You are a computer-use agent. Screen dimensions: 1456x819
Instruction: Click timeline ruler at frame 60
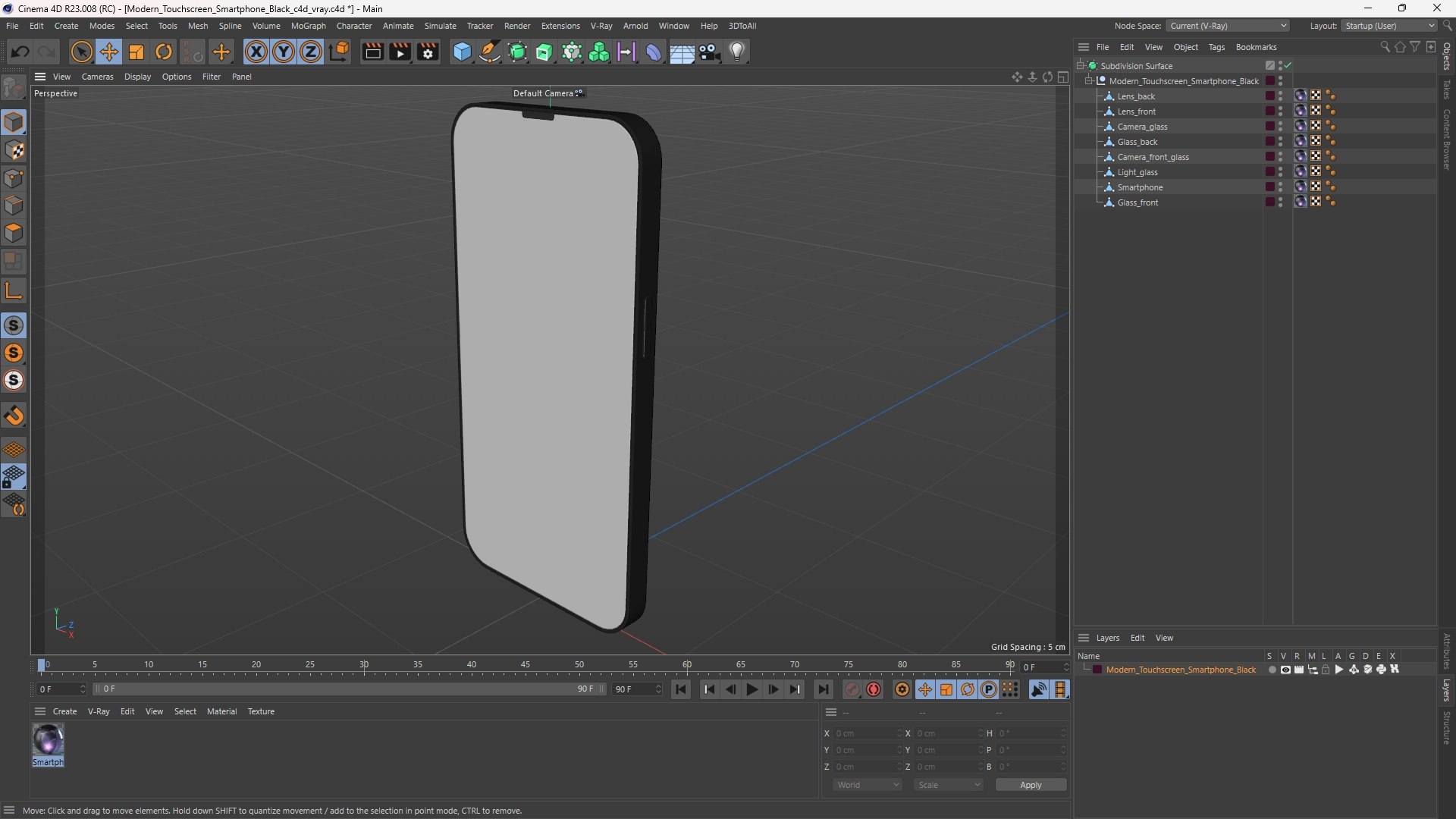click(x=686, y=665)
